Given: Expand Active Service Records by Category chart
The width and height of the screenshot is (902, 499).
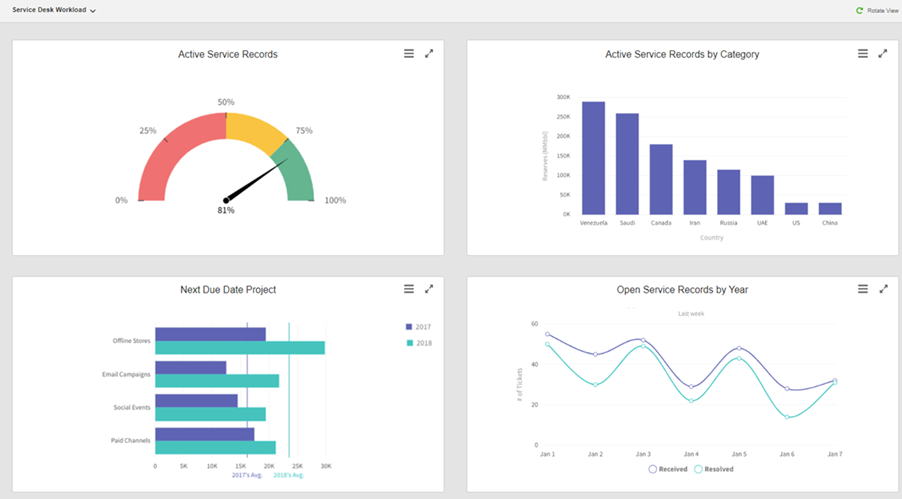Looking at the screenshot, I should point(883,54).
